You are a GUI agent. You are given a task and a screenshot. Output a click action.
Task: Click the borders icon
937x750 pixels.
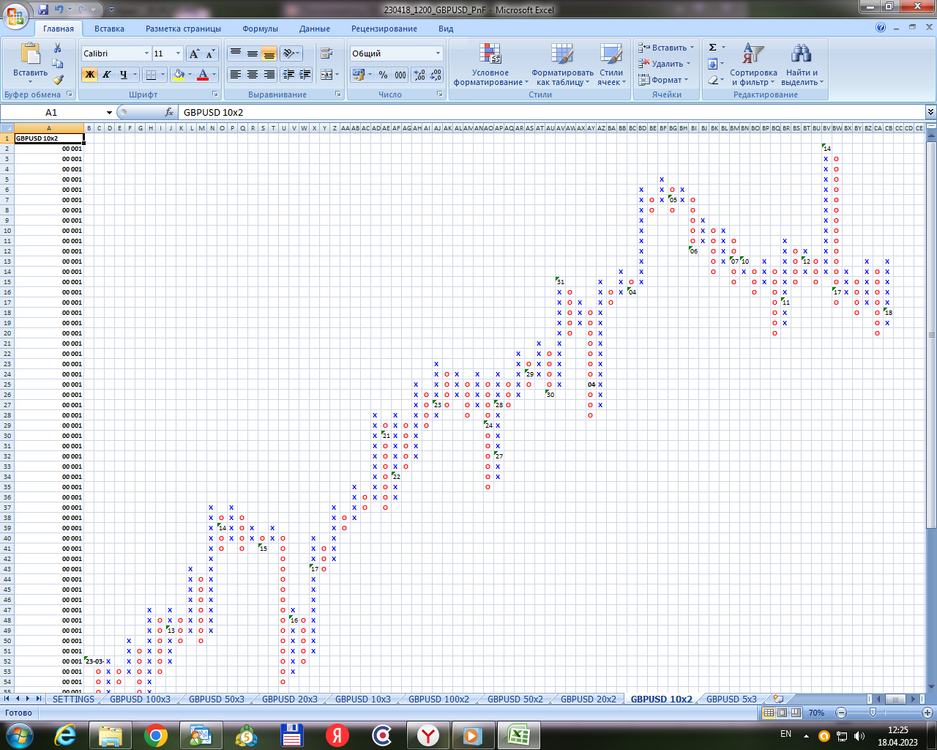151,75
